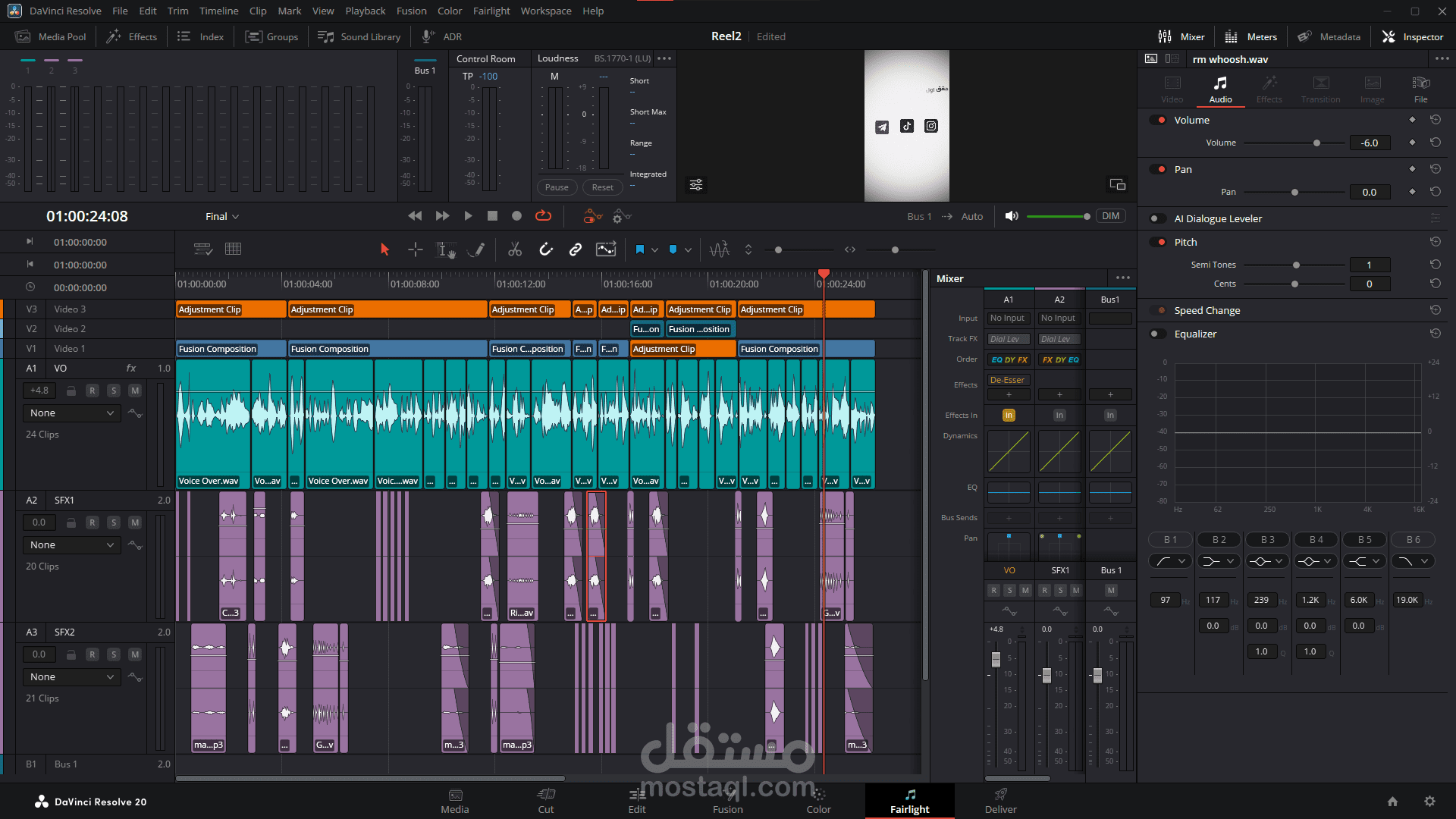The height and width of the screenshot is (819, 1456).
Task: Enable the Equalizer toggle in Inspector
Action: coord(1158,334)
